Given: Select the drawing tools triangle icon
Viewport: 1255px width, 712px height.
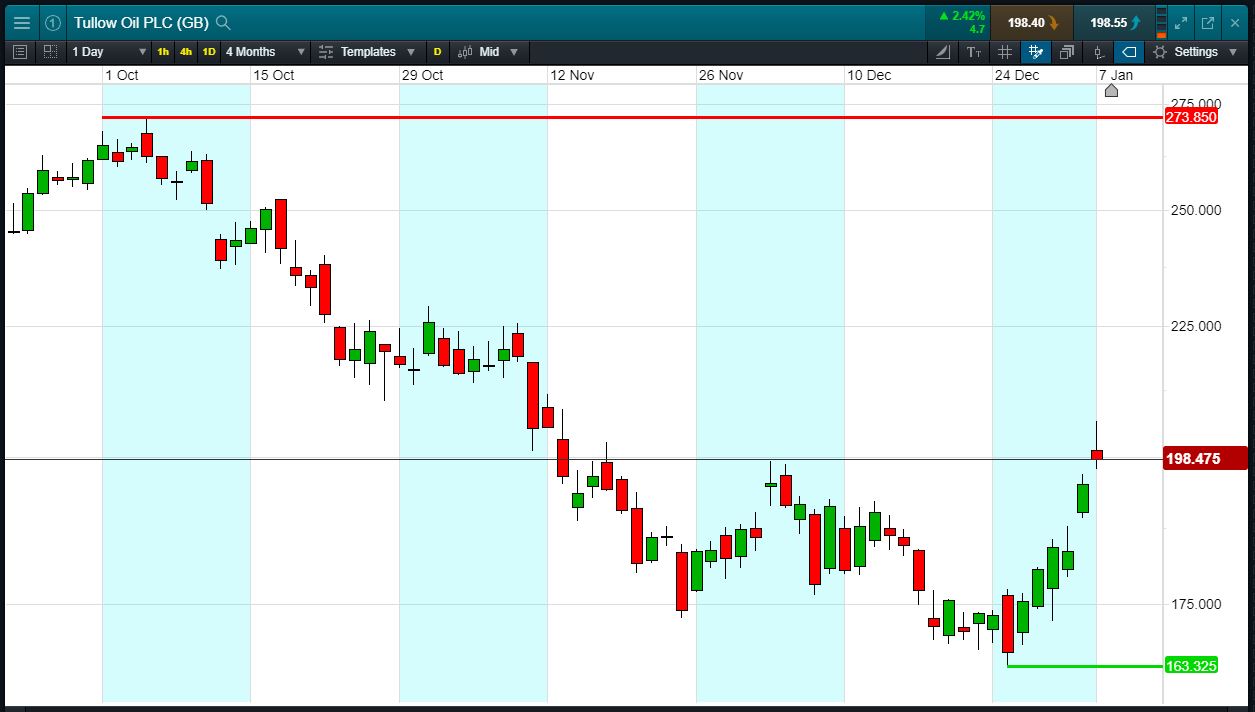Looking at the screenshot, I should 943,52.
